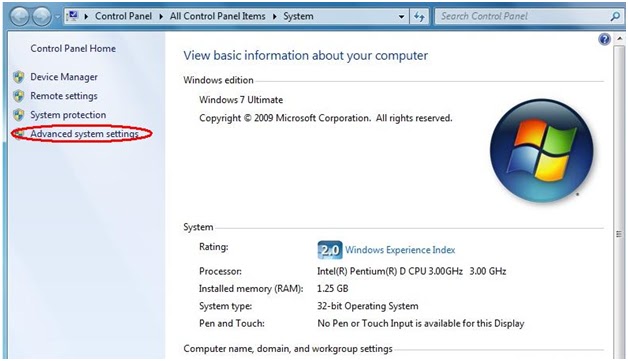Go to Control Panel Home
Viewport: 628px width, 361px height.
(x=73, y=48)
